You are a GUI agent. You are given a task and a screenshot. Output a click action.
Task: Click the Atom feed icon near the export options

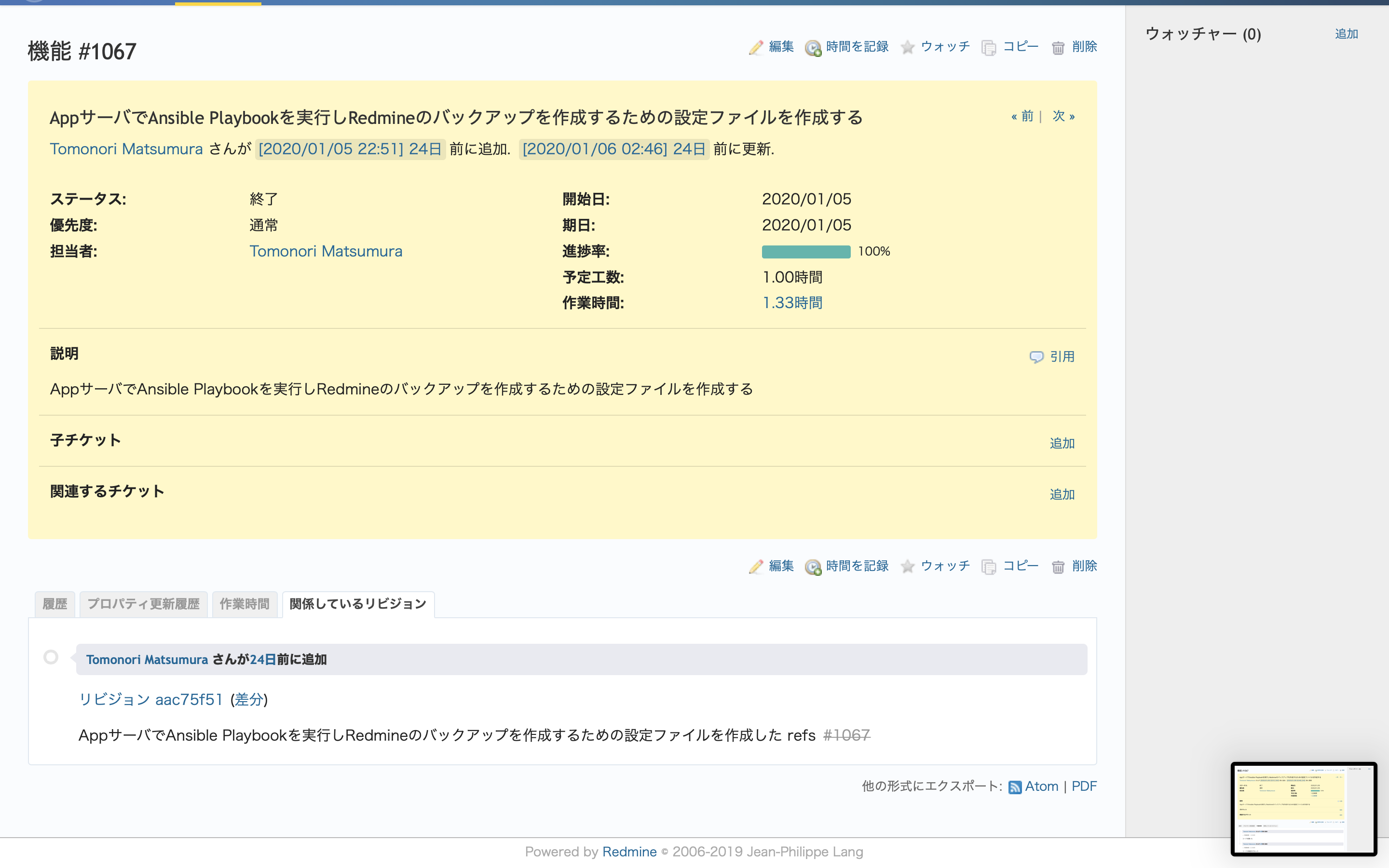tap(1016, 787)
